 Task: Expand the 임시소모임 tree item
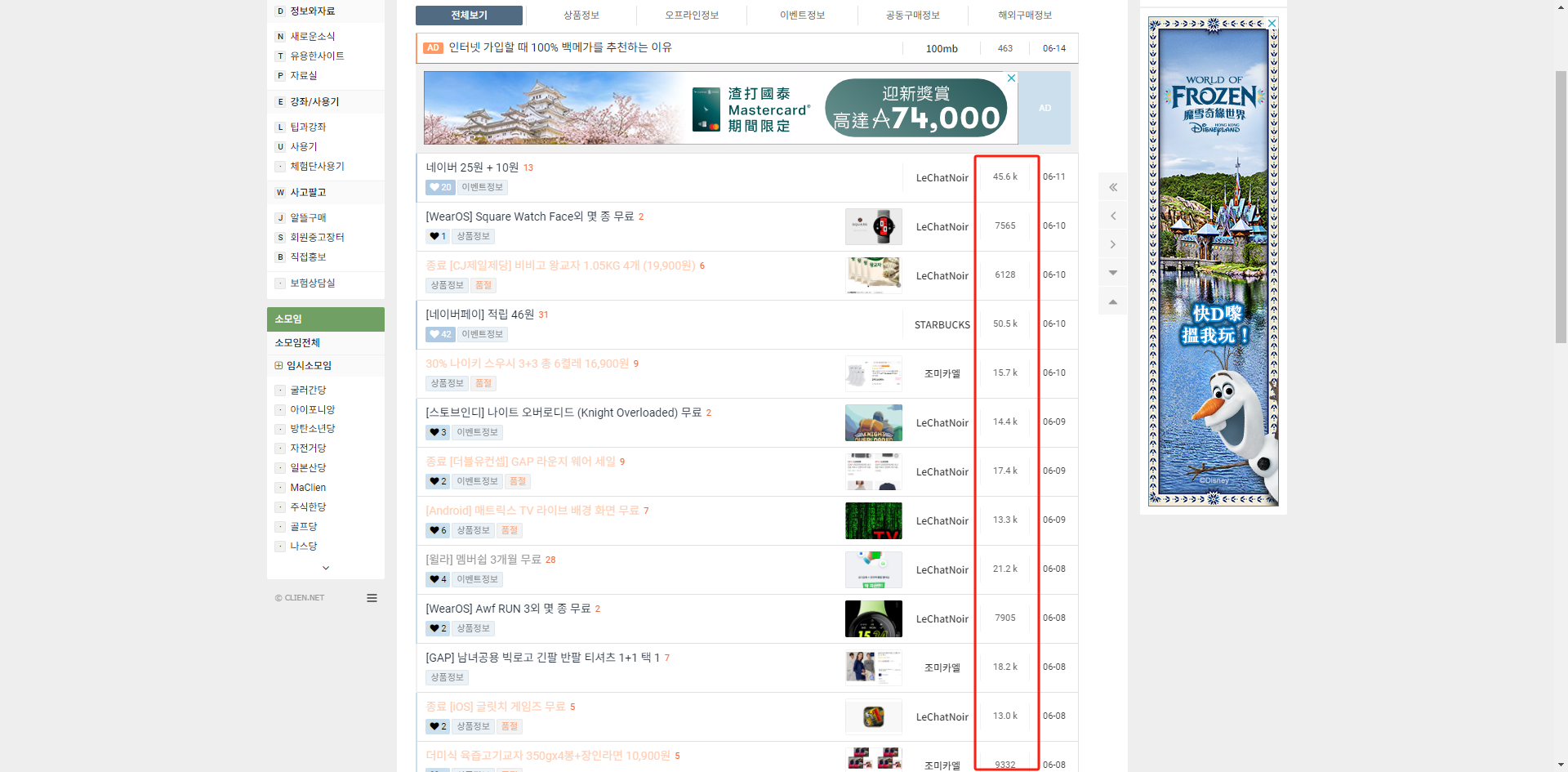[x=279, y=365]
